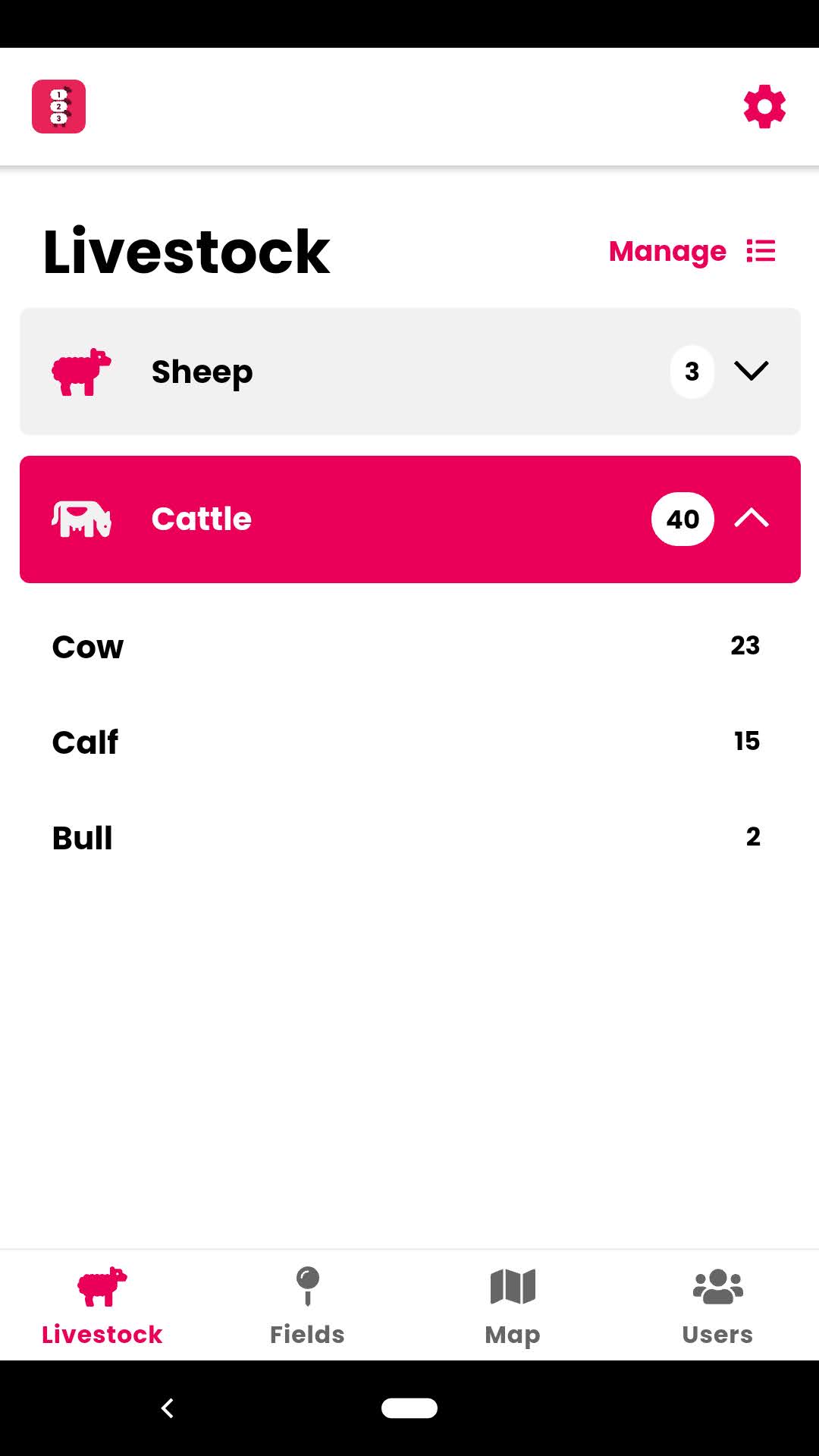
Task: Click the Manage list icon
Action: pos(761,251)
